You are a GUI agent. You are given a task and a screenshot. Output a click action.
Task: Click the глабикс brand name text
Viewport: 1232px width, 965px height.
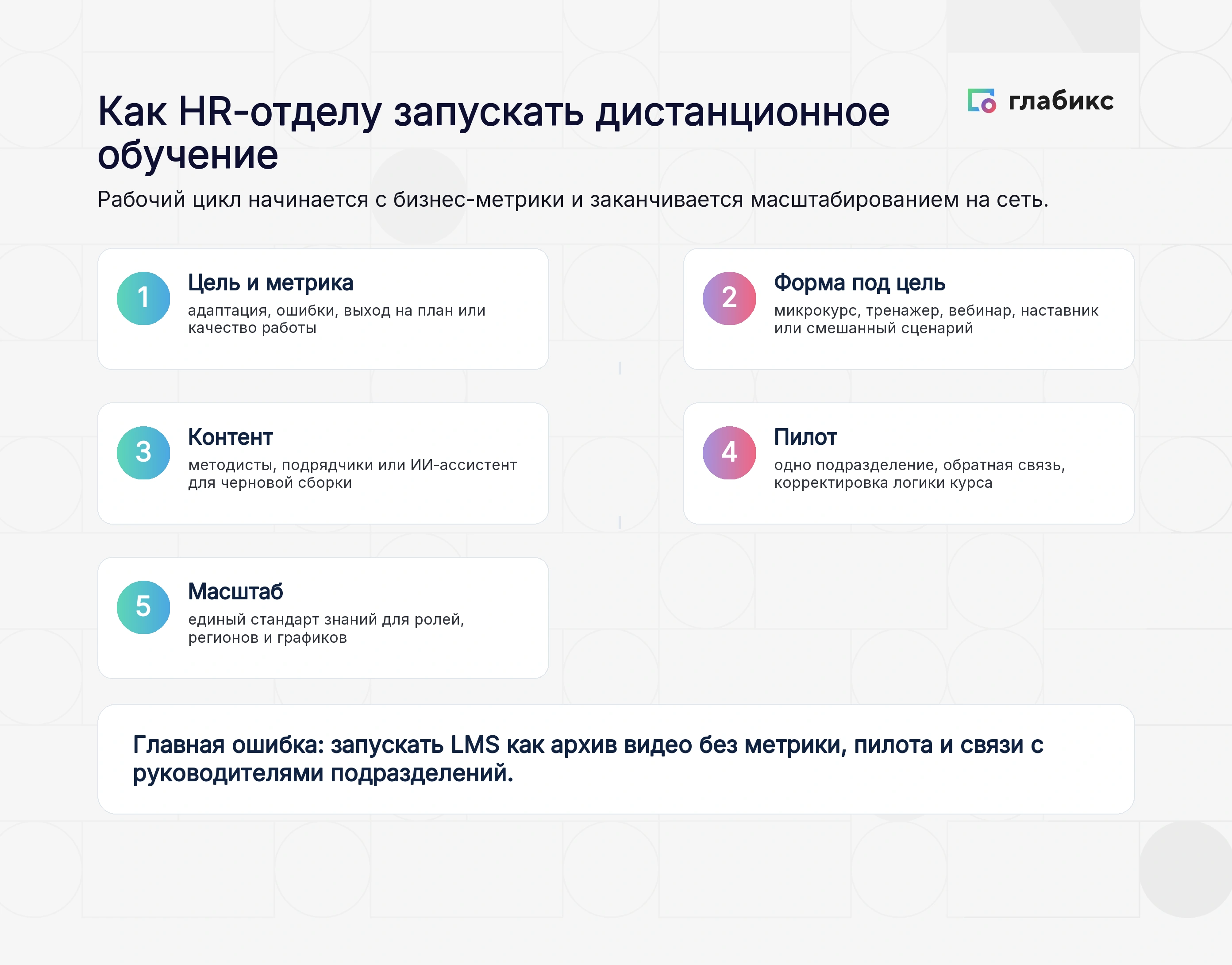1061,100
